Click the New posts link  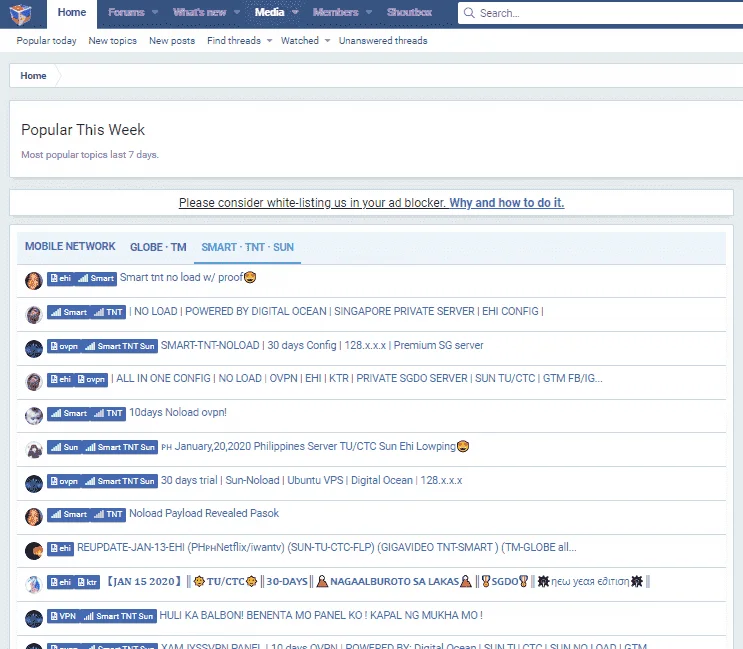(x=172, y=41)
